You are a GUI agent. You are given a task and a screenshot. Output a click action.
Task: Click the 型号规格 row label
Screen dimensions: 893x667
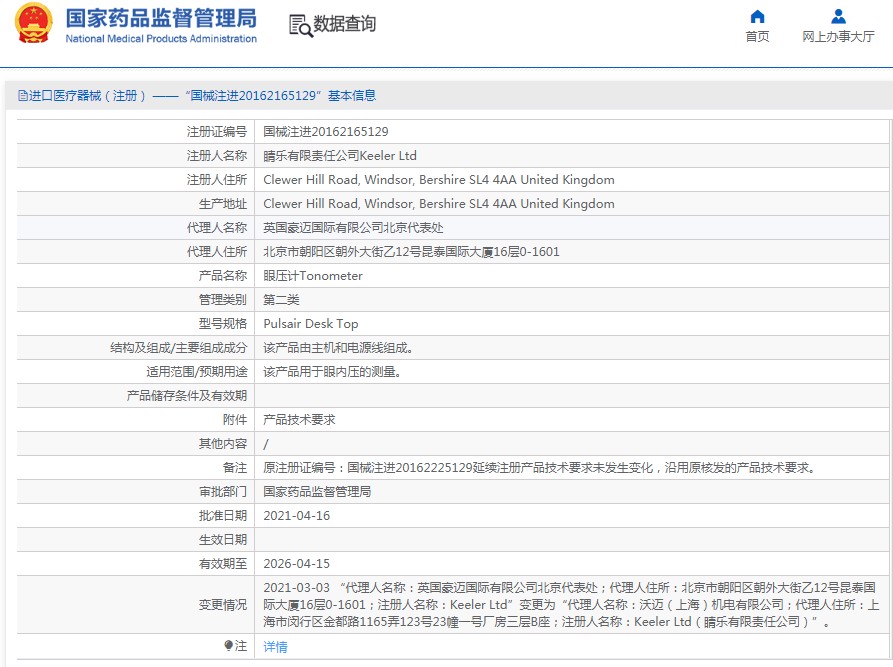coord(223,324)
